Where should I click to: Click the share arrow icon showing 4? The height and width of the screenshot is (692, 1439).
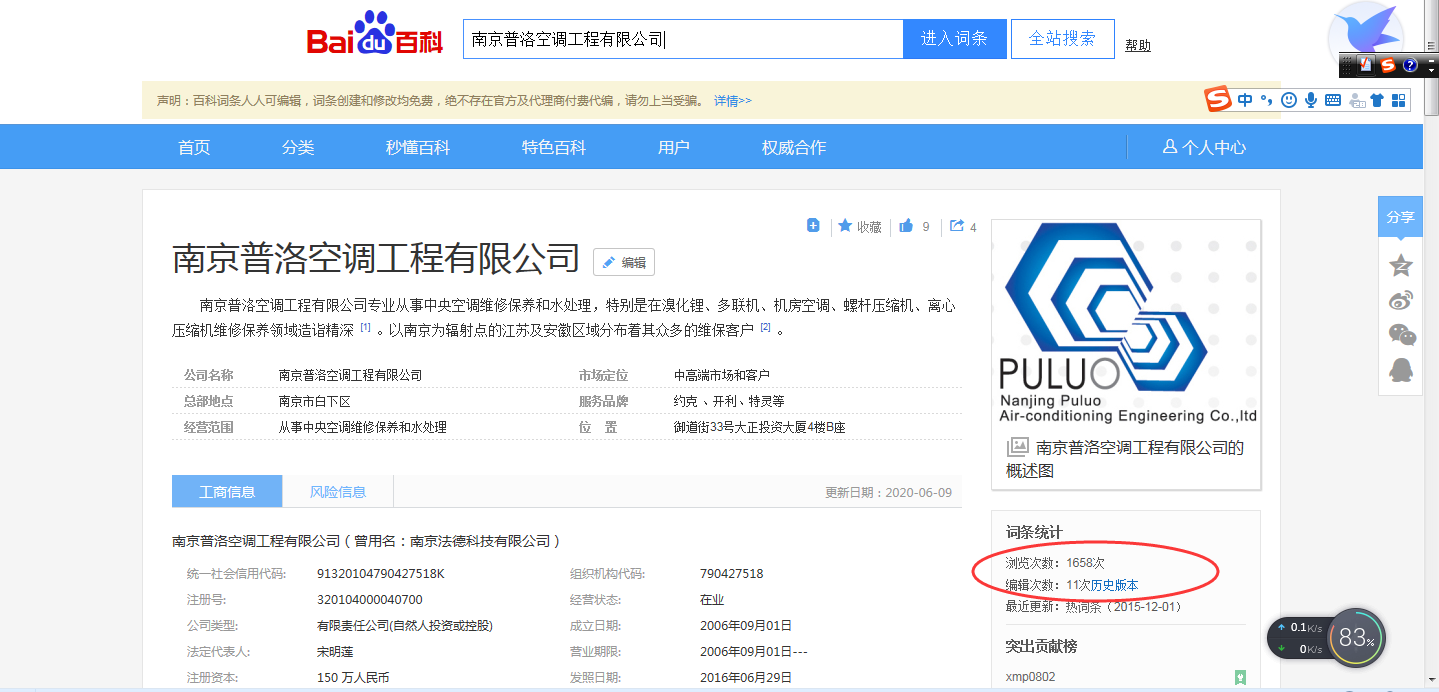click(957, 226)
